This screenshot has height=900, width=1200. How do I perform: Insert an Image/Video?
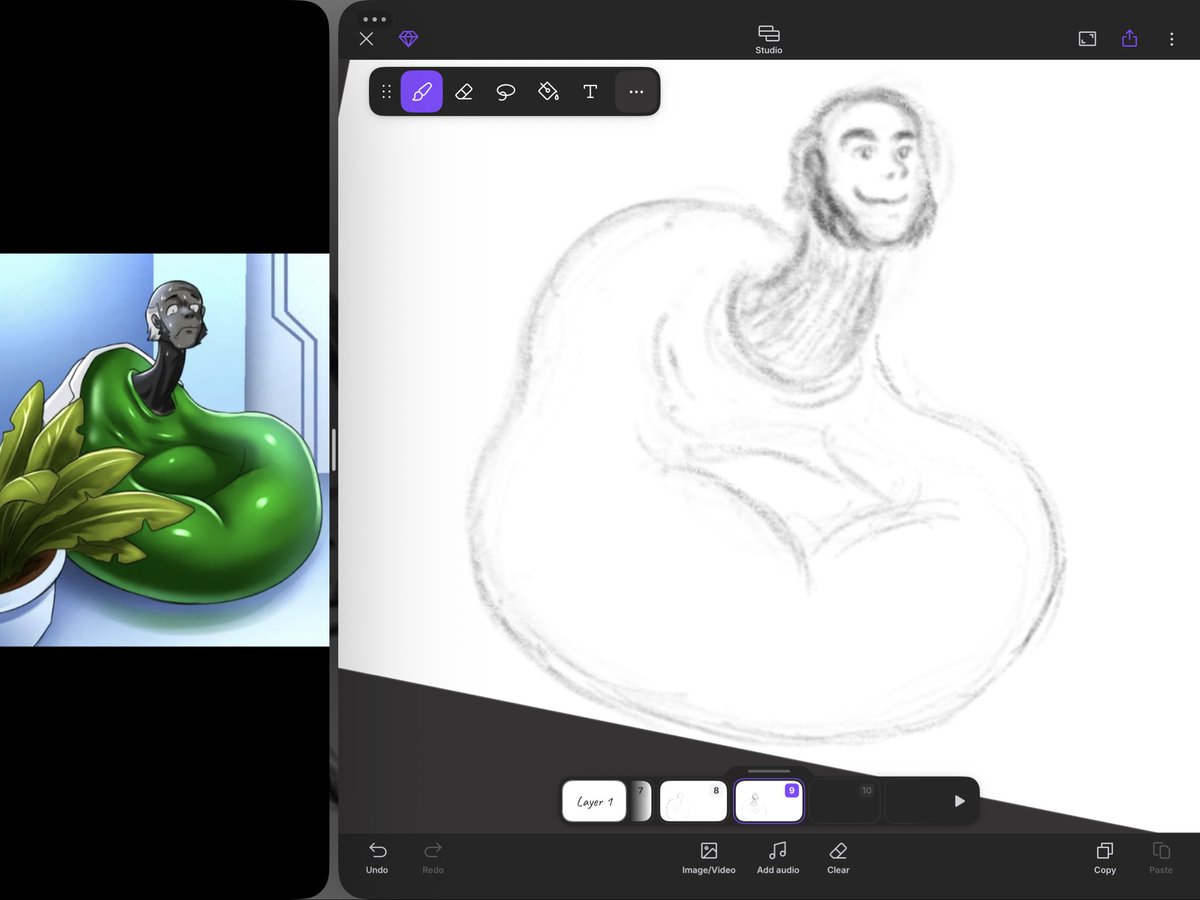tap(709, 858)
